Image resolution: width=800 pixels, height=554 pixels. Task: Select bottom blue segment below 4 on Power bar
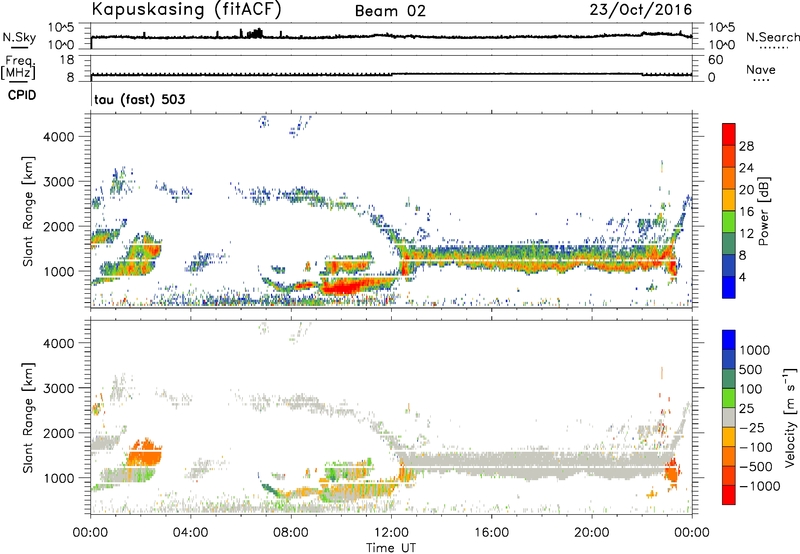point(729,287)
